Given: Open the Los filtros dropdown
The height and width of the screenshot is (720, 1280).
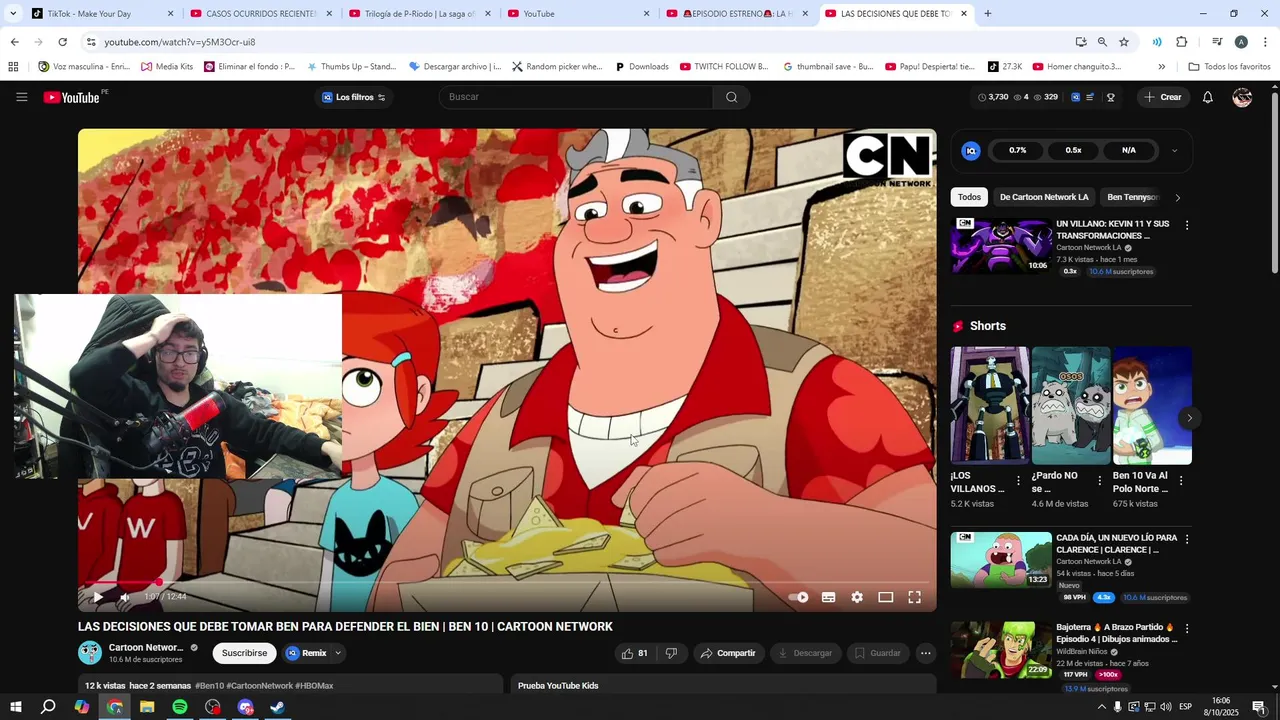Looking at the screenshot, I should tap(354, 97).
